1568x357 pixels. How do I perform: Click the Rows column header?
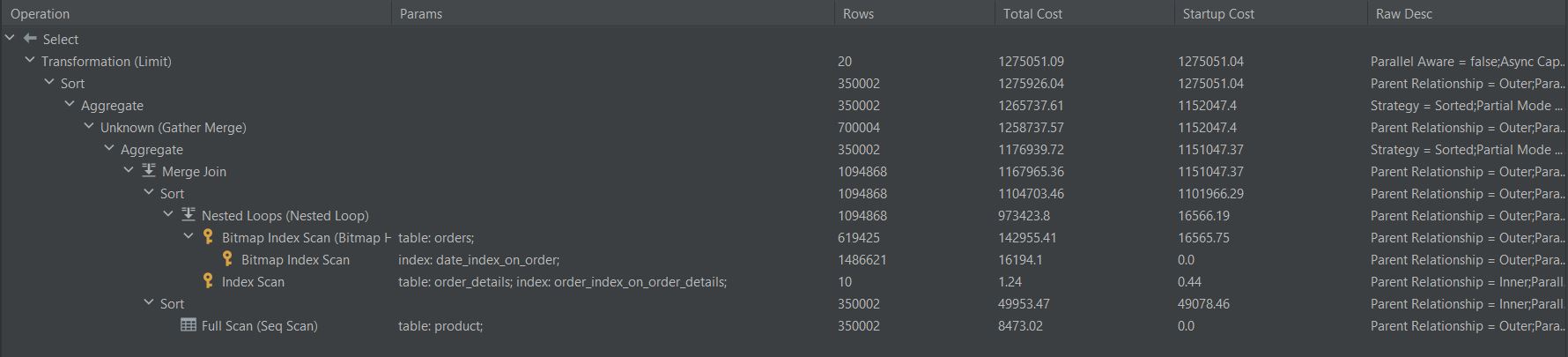tap(858, 14)
